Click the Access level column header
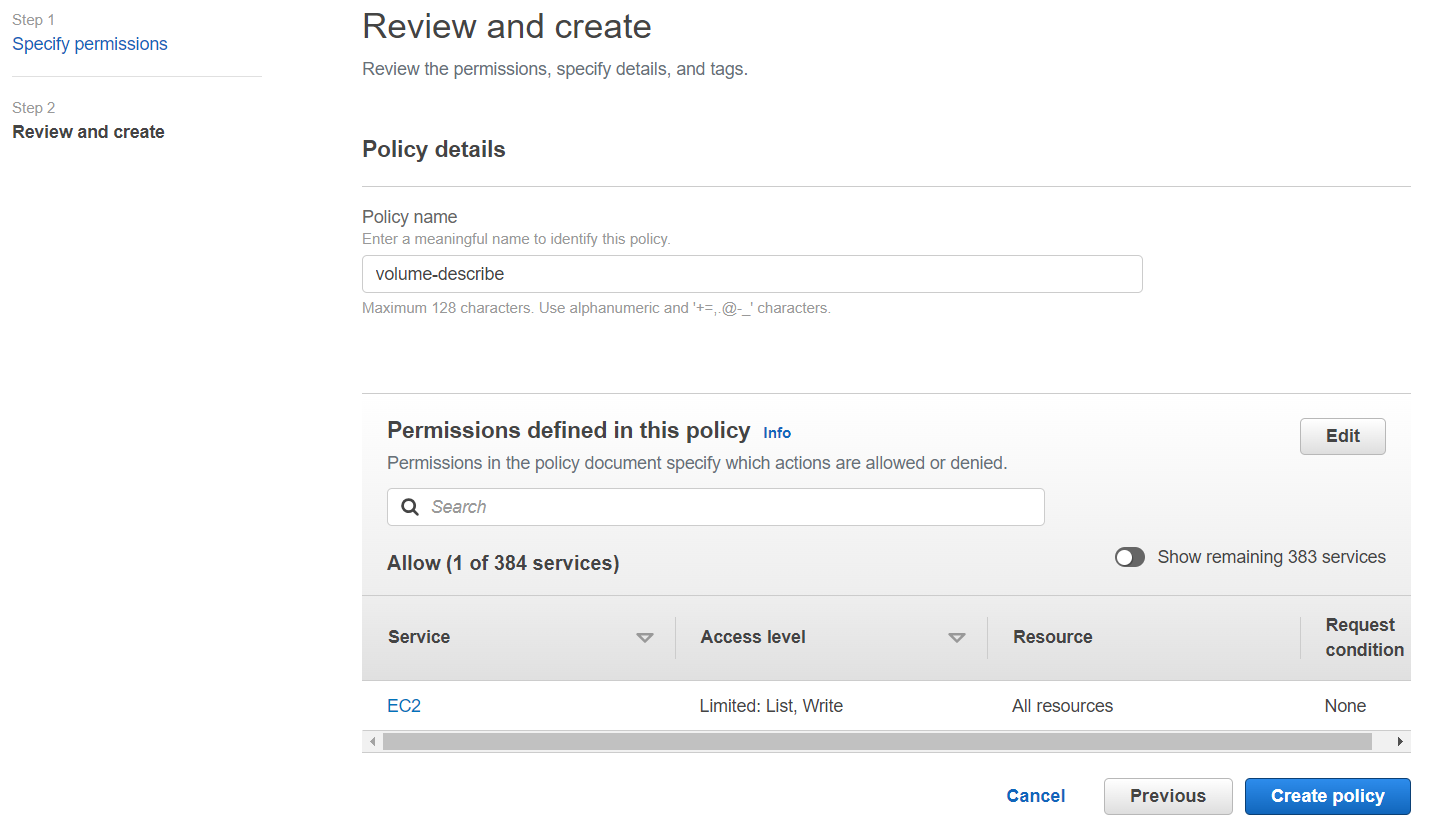Screen dimensions: 1437x823 click(x=753, y=637)
